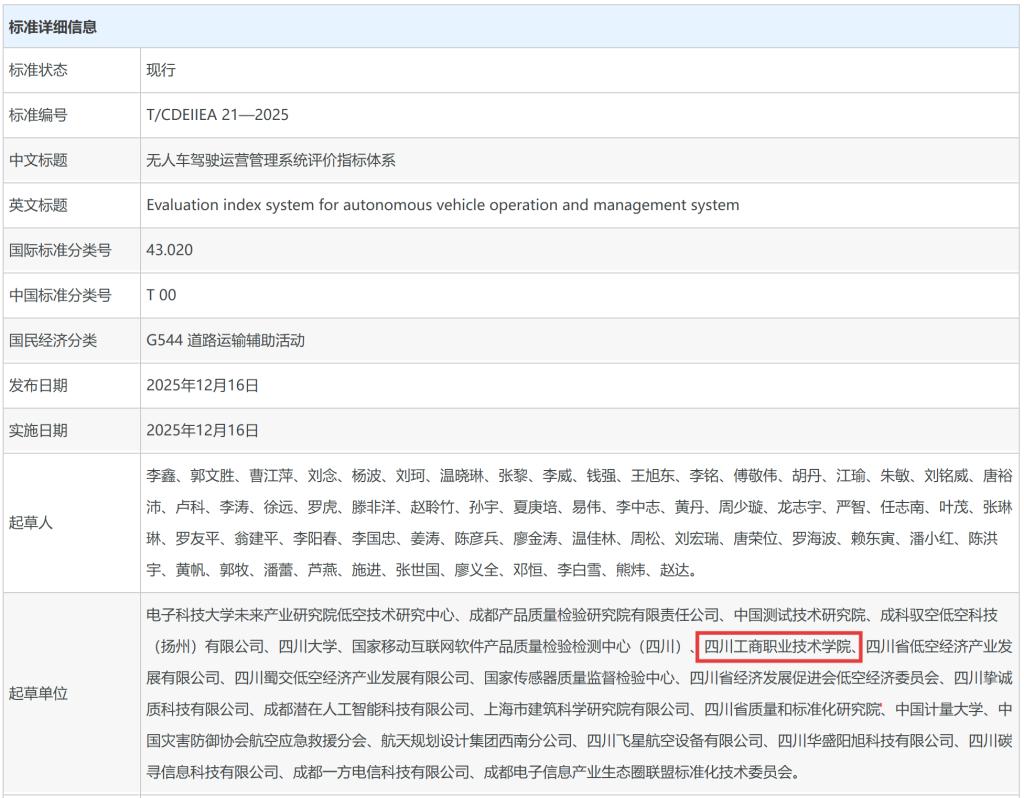This screenshot has width=1024, height=798.
Task: Click the 国际标准分类号 label
Action: [60, 250]
